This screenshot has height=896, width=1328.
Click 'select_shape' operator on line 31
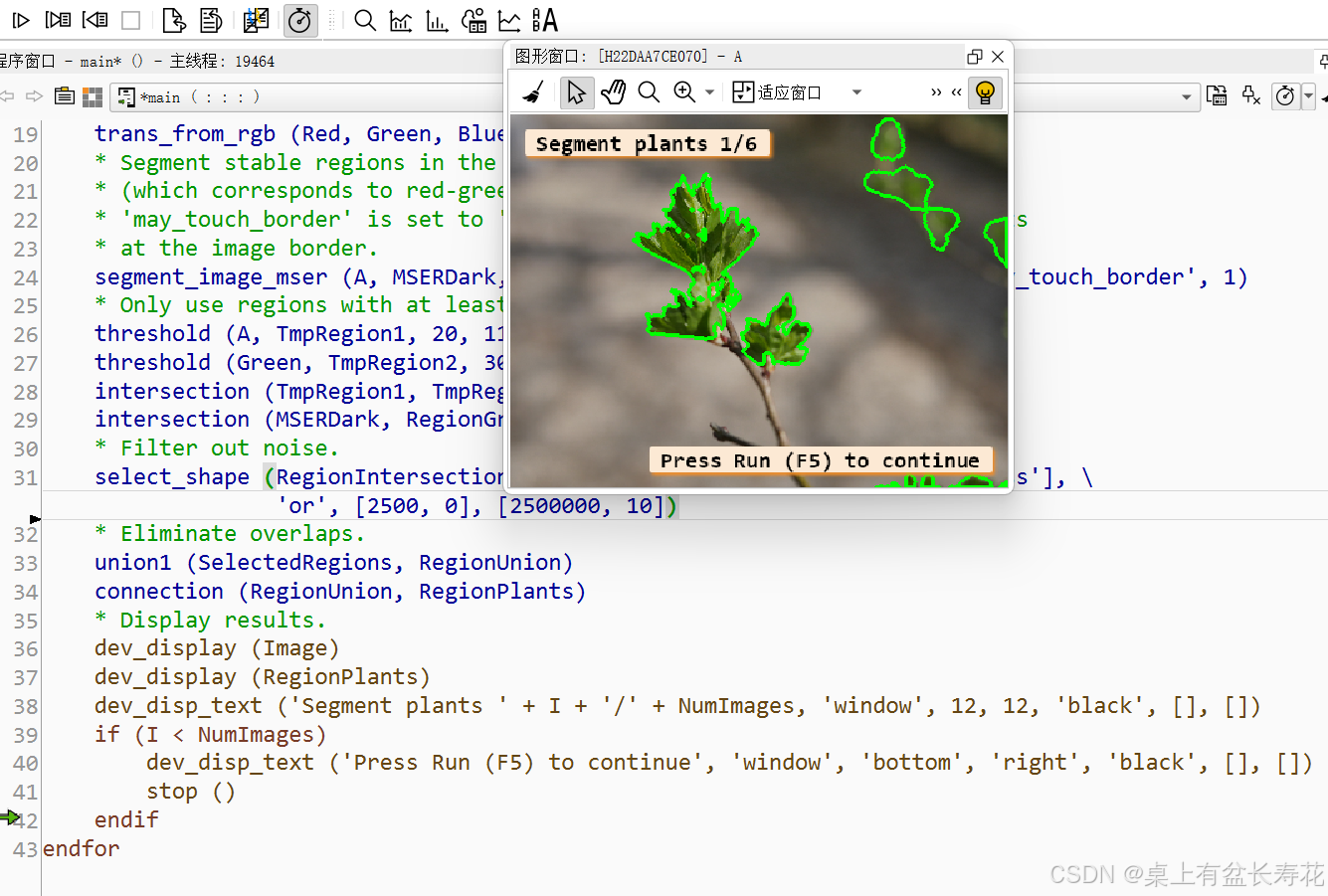(172, 477)
